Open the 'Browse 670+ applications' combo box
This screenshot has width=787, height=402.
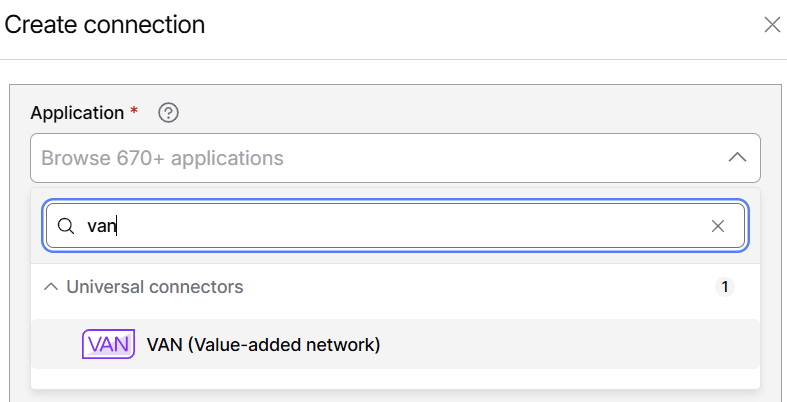pyautogui.click(x=395, y=158)
